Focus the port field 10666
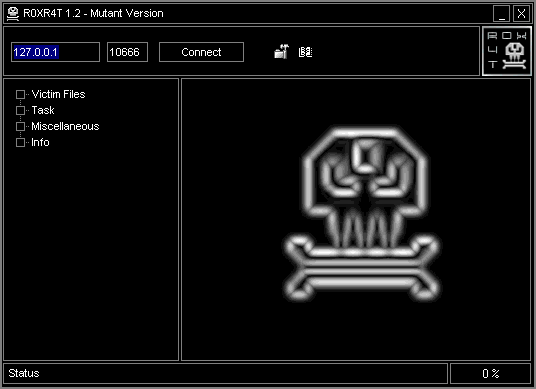The height and width of the screenshot is (389, 536). (128, 52)
